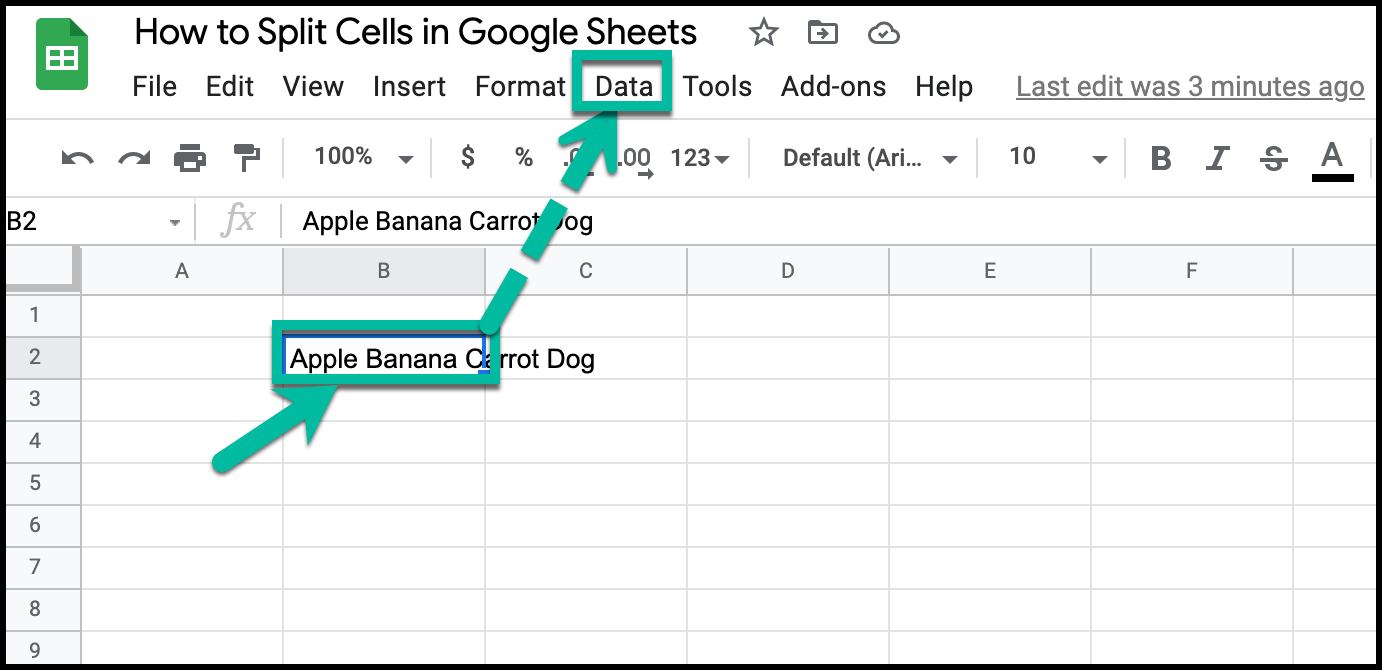
Task: Open the Print icon
Action: click(x=188, y=157)
